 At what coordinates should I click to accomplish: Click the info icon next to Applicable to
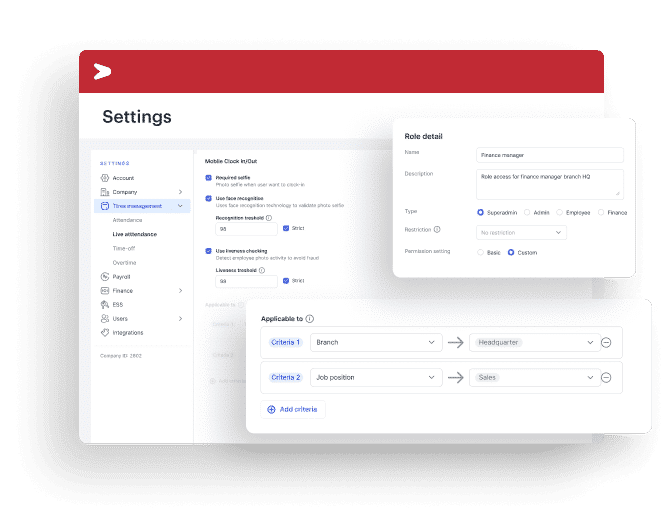(309, 318)
